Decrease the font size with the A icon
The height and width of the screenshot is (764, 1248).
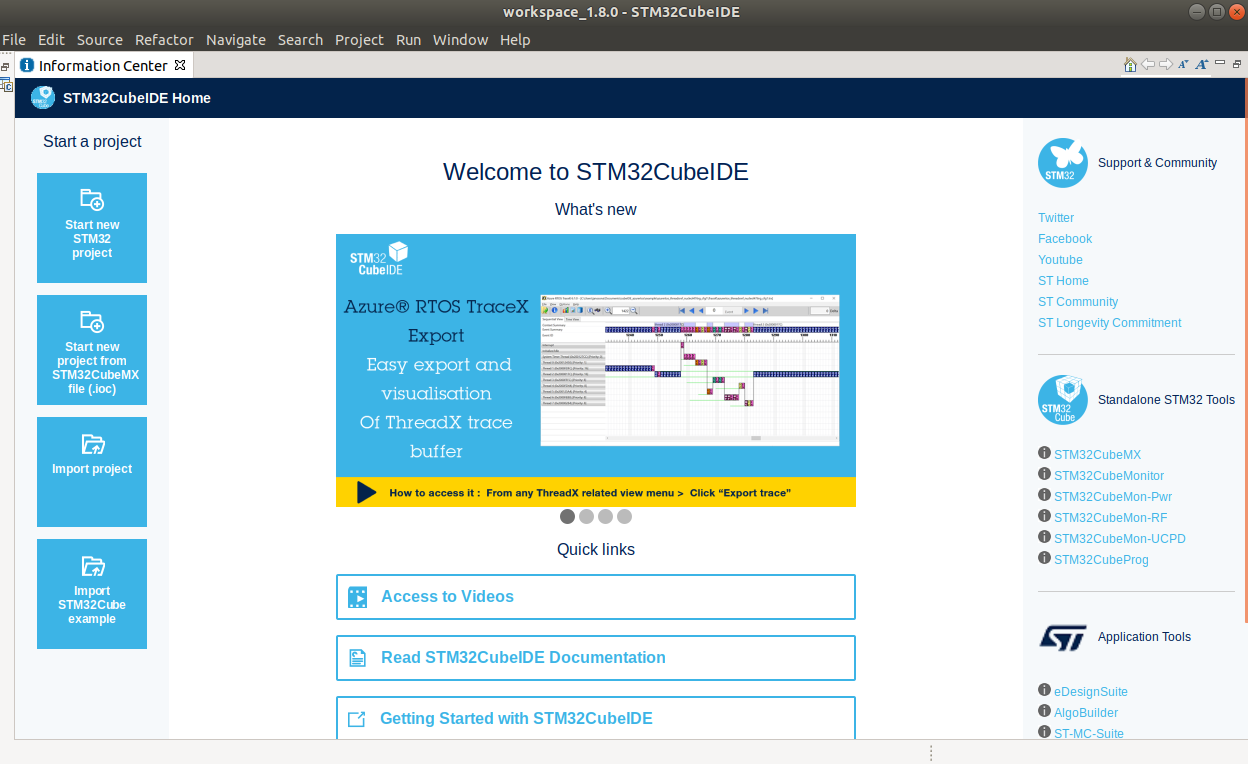[1182, 63]
